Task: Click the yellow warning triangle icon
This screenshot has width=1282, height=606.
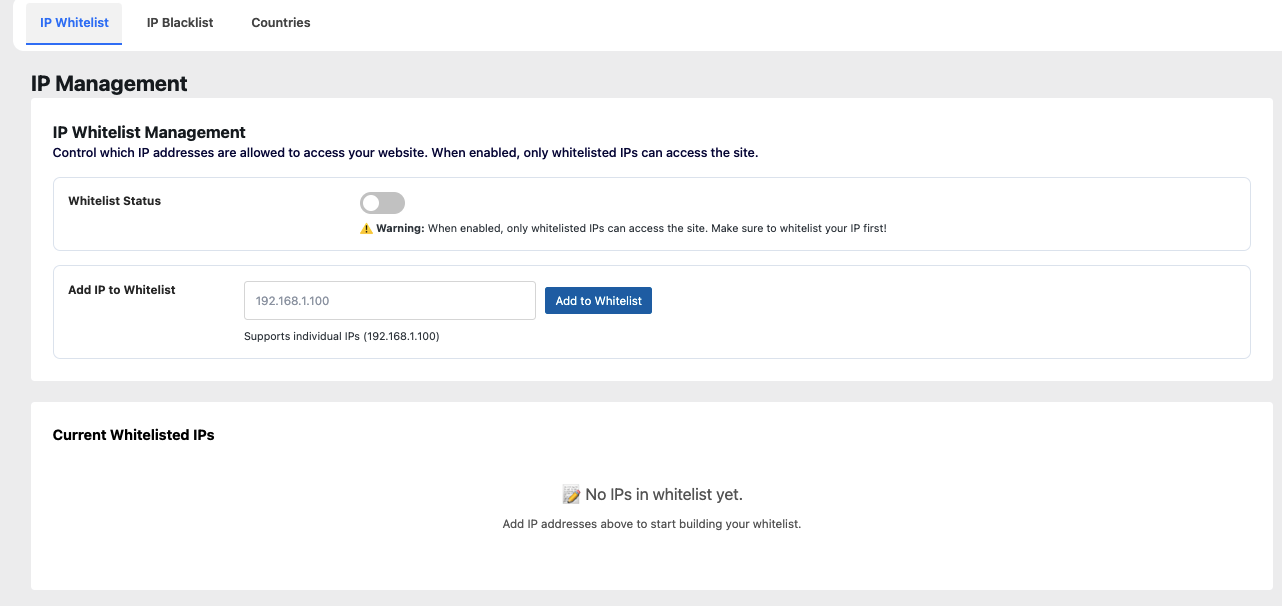Action: pos(366,229)
